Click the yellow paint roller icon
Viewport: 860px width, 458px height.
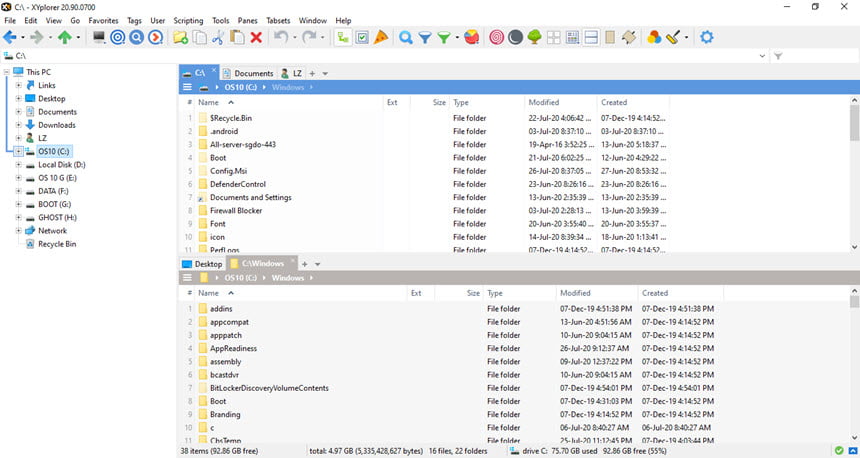673,37
